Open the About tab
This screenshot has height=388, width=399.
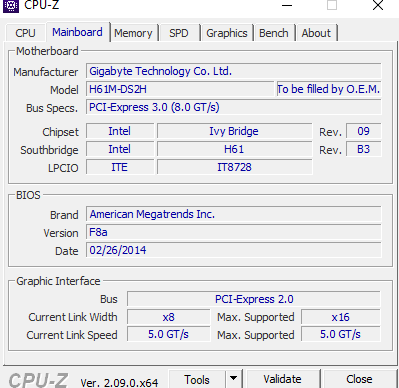tap(316, 33)
